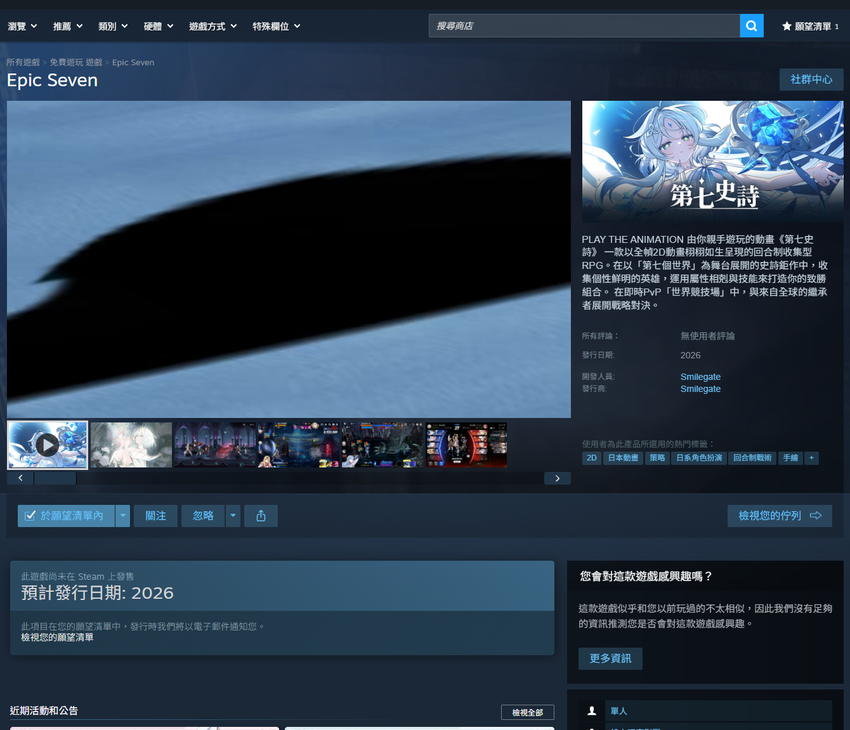Open the 瀏覽 dropdown menu
The image size is (850, 730).
pyautogui.click(x=22, y=26)
